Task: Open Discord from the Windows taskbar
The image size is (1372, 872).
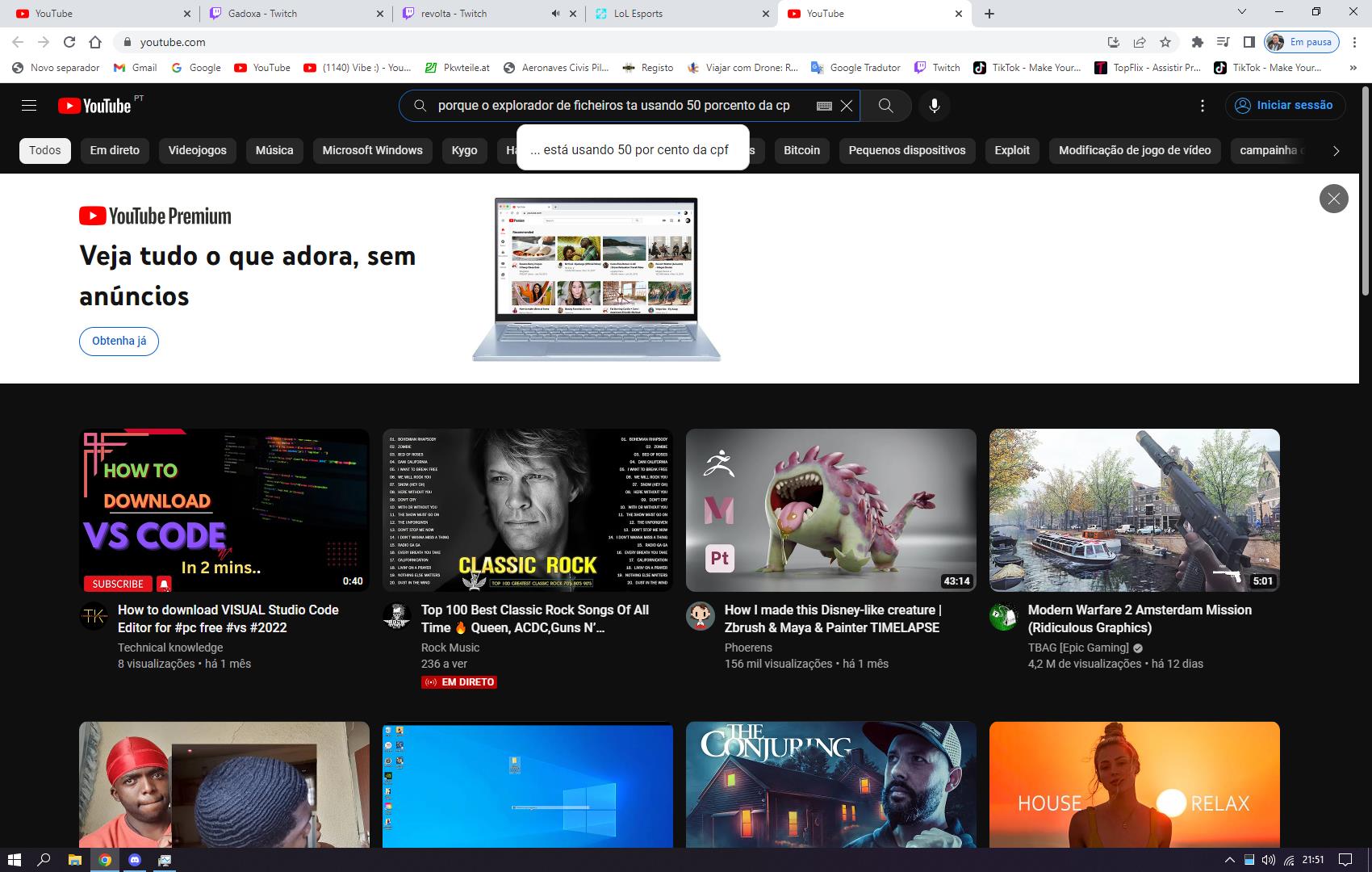Action: point(135,860)
